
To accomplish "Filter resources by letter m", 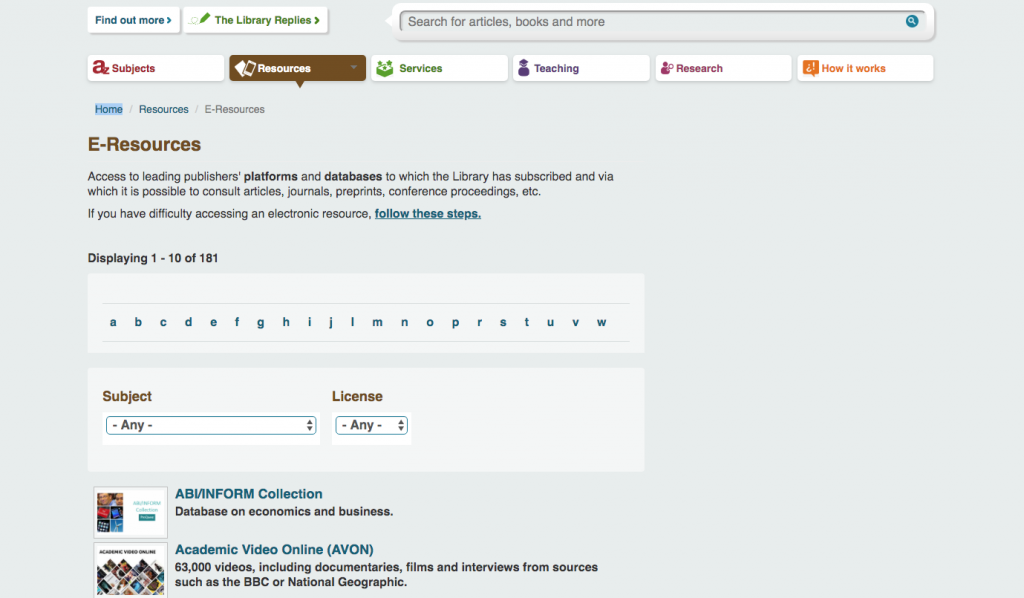I will coord(377,322).
